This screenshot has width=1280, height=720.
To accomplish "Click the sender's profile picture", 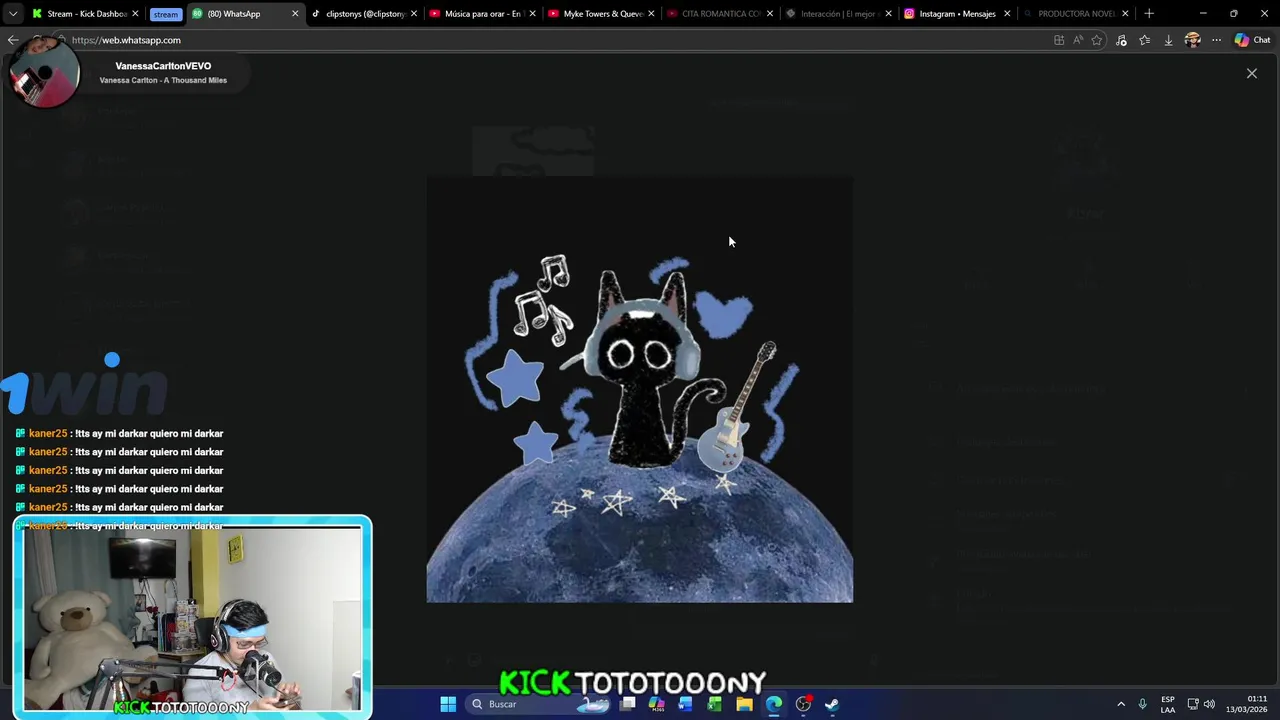I will (44, 73).
